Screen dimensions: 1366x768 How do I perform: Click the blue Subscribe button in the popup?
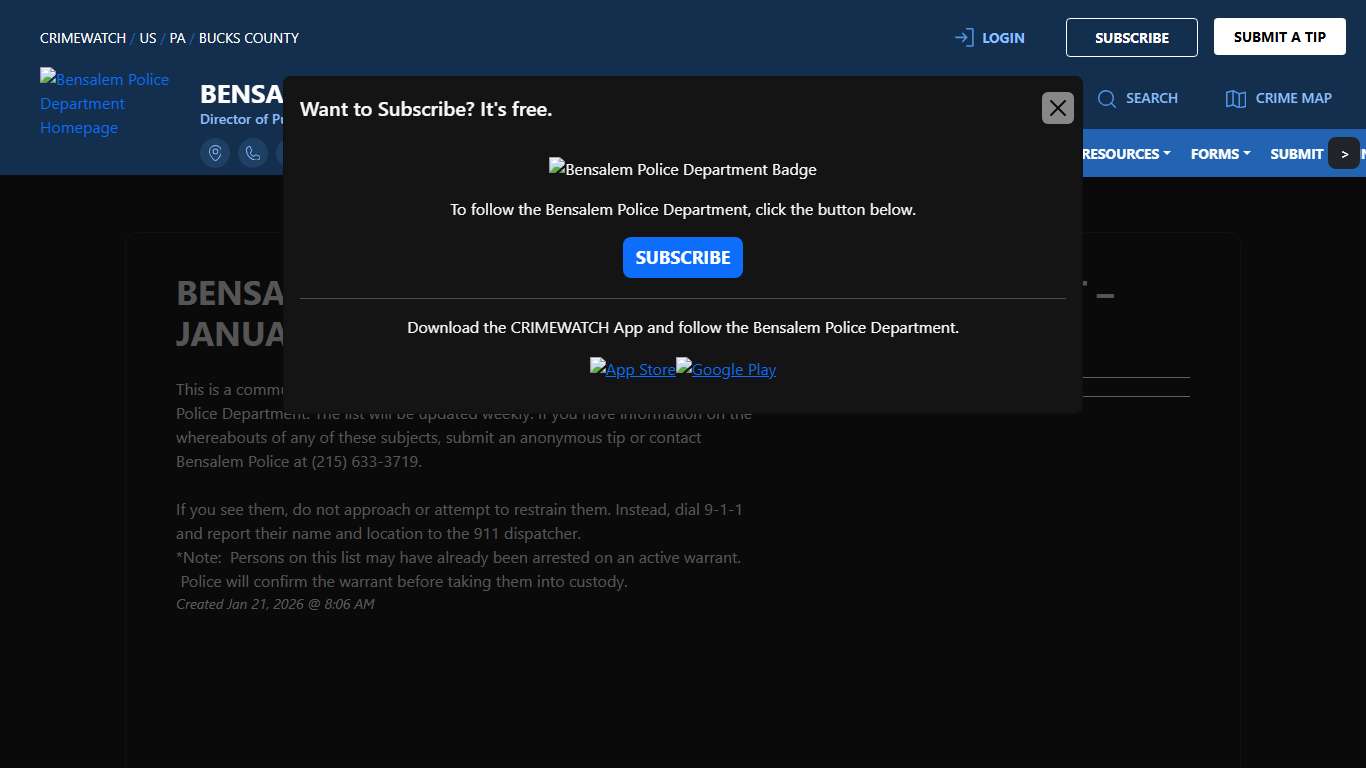[682, 257]
